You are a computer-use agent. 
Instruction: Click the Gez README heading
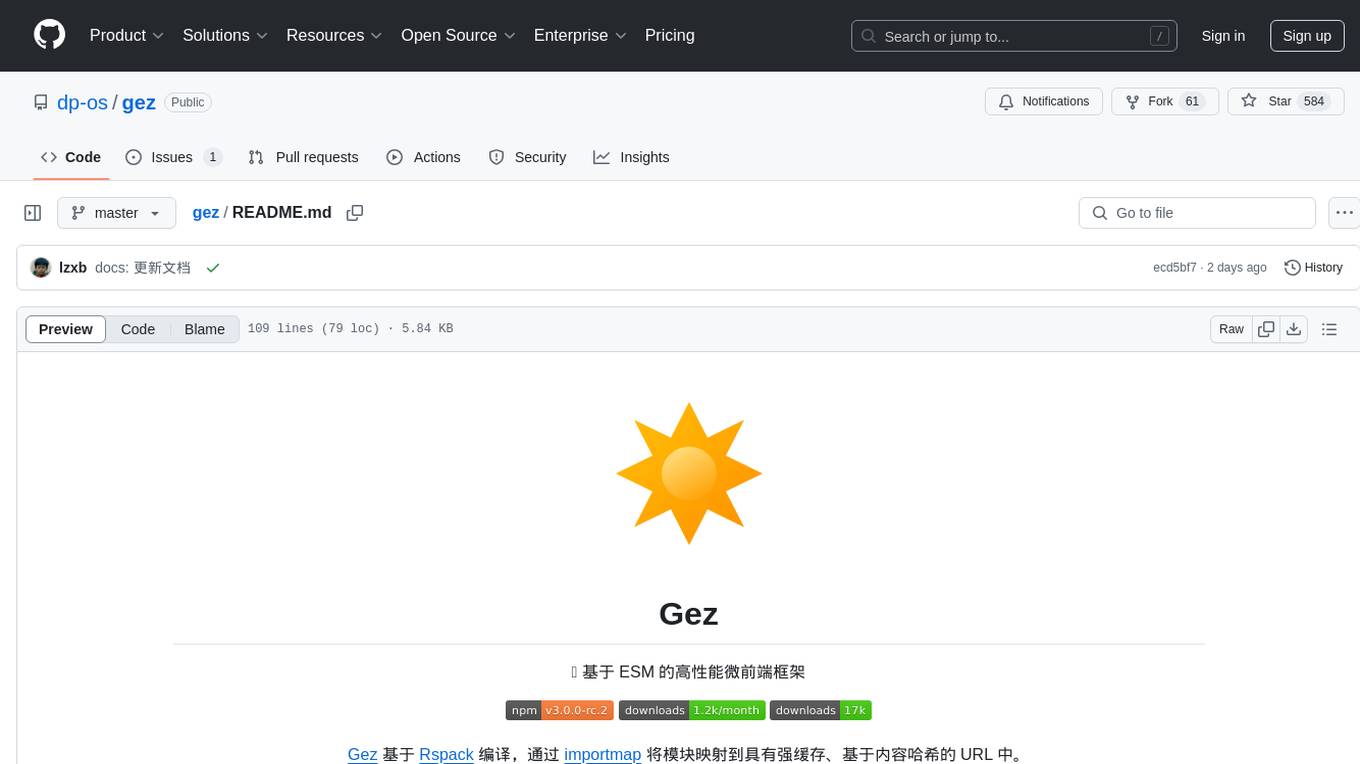[689, 613]
